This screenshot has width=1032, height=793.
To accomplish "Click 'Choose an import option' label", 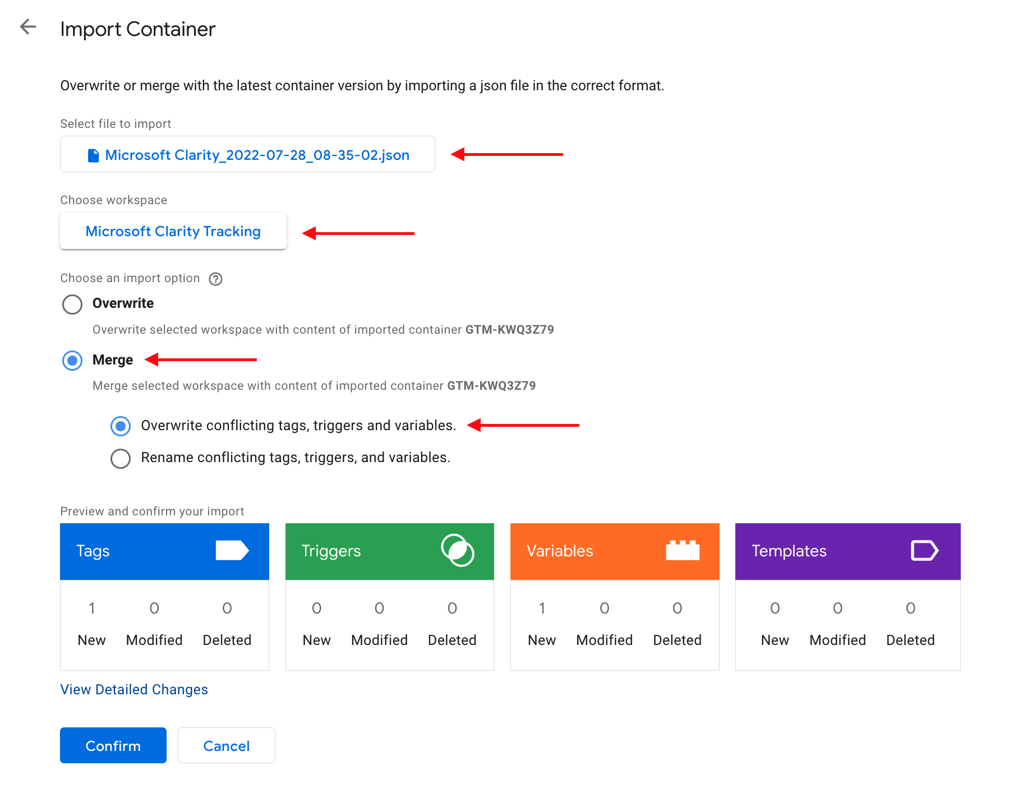I will pyautogui.click(x=130, y=278).
